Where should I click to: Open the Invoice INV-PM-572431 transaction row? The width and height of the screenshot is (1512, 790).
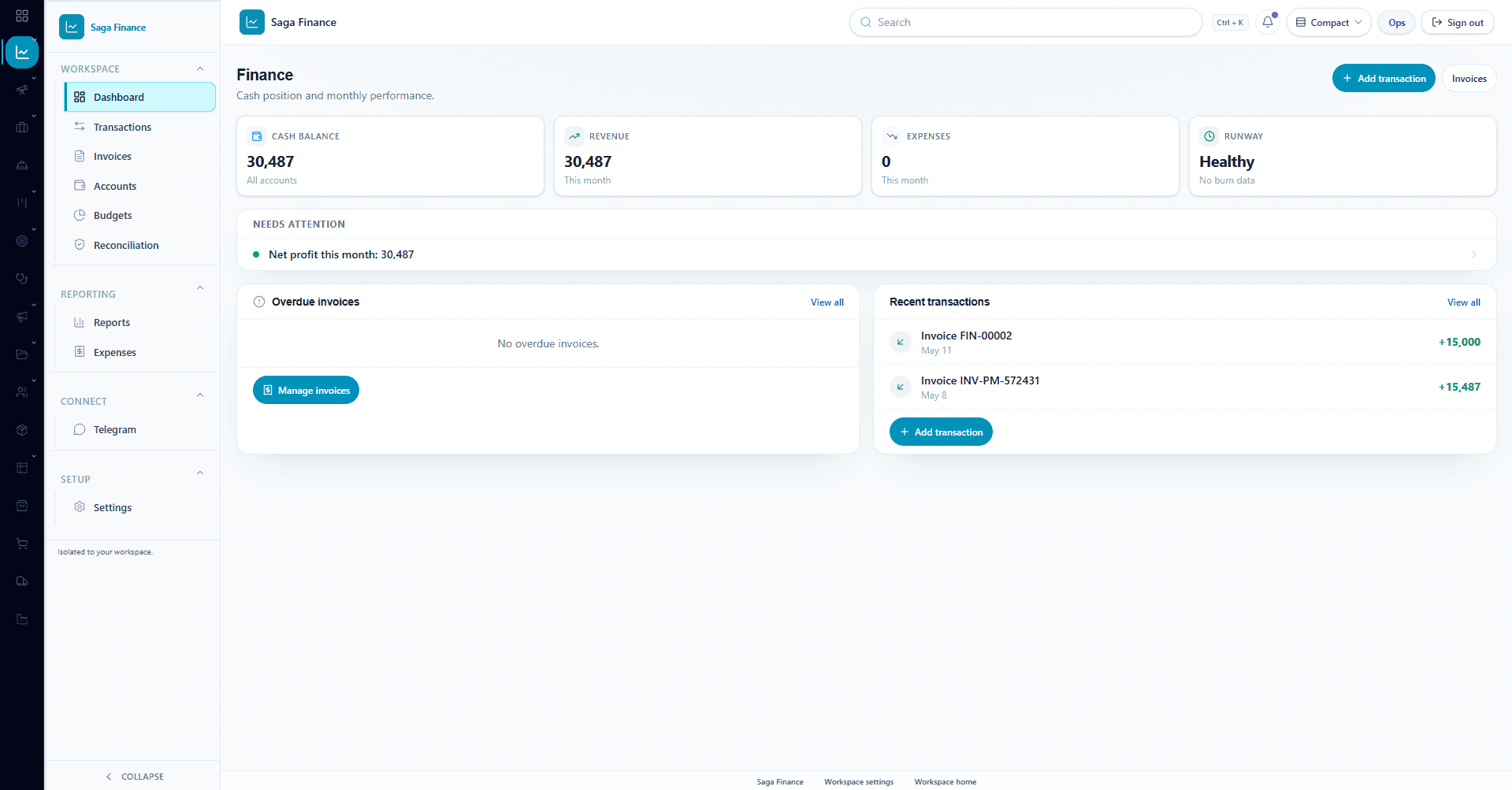point(1184,387)
